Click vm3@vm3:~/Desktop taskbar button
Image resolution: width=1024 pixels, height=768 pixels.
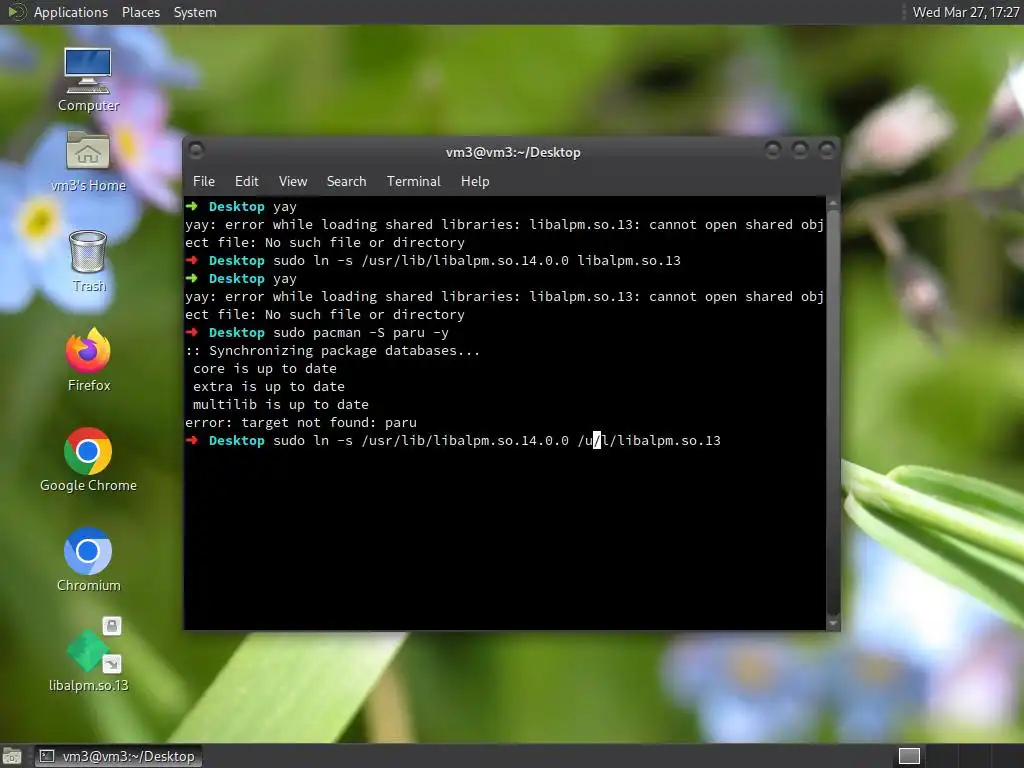pos(118,756)
